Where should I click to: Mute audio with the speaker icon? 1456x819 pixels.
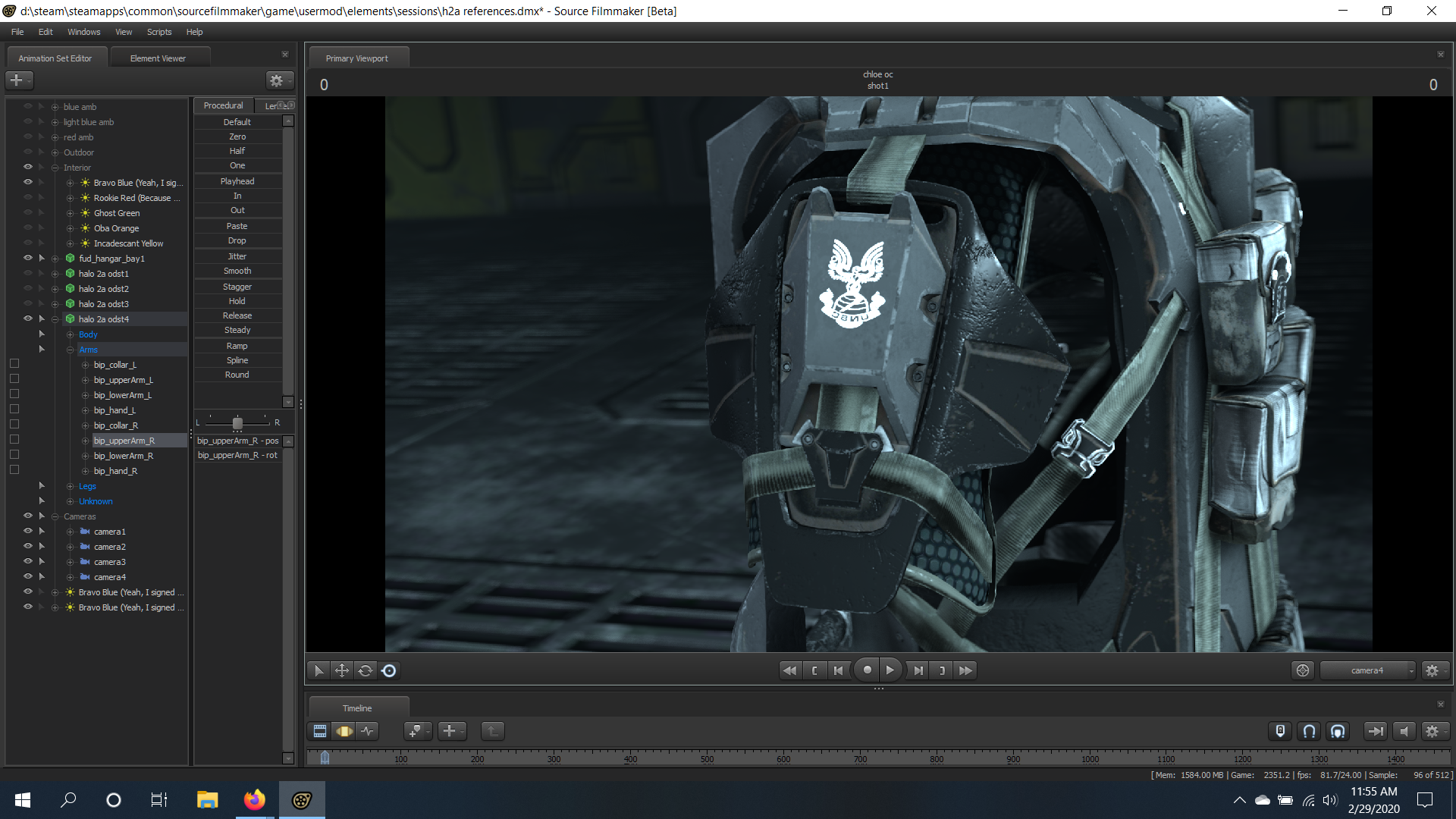pyautogui.click(x=1404, y=731)
